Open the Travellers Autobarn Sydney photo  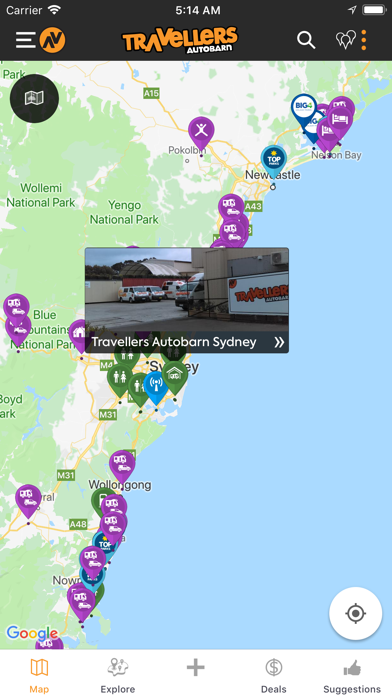pos(187,290)
